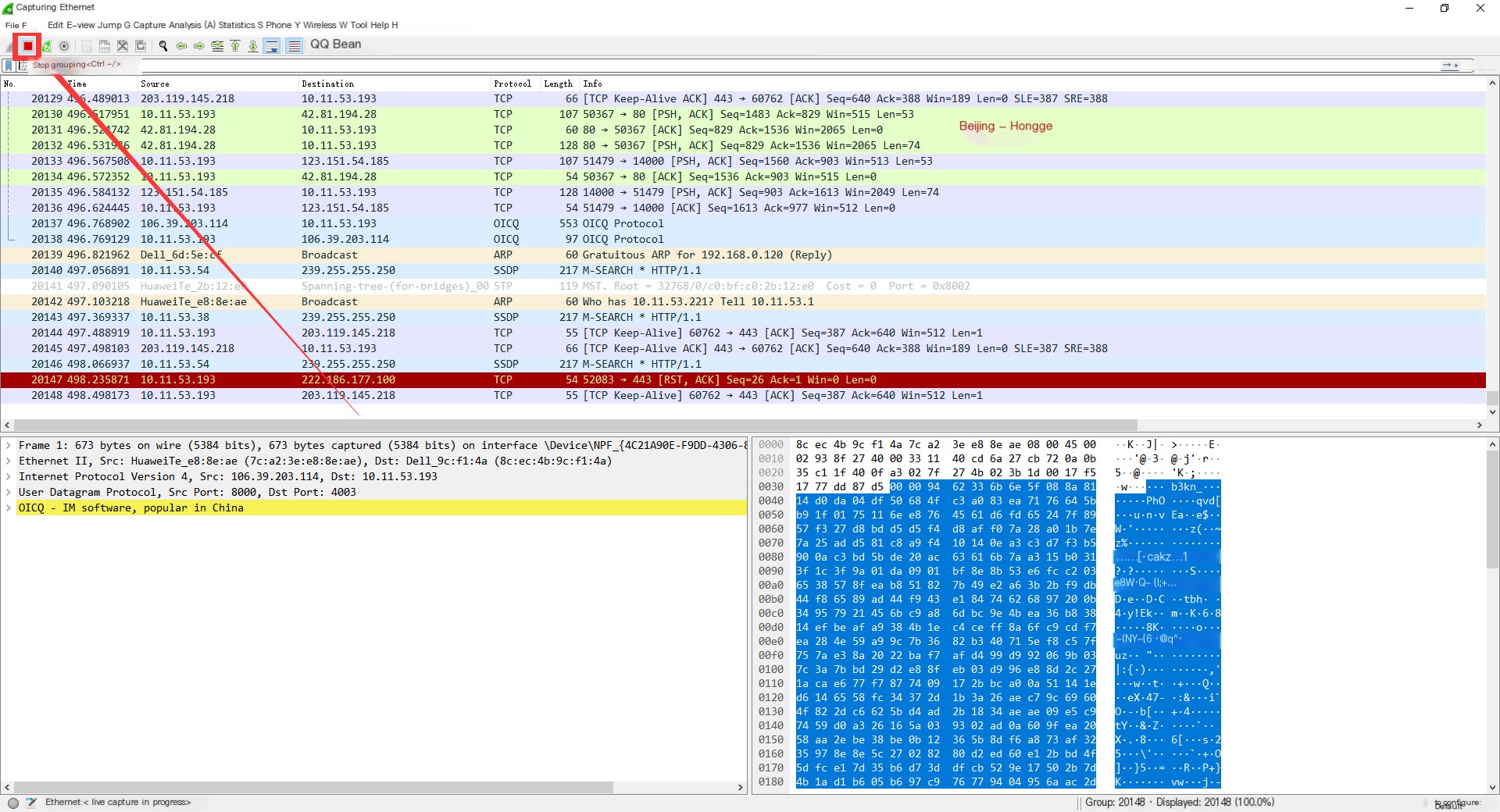Click status text live capture in progress
1500x812 pixels.
(118, 803)
